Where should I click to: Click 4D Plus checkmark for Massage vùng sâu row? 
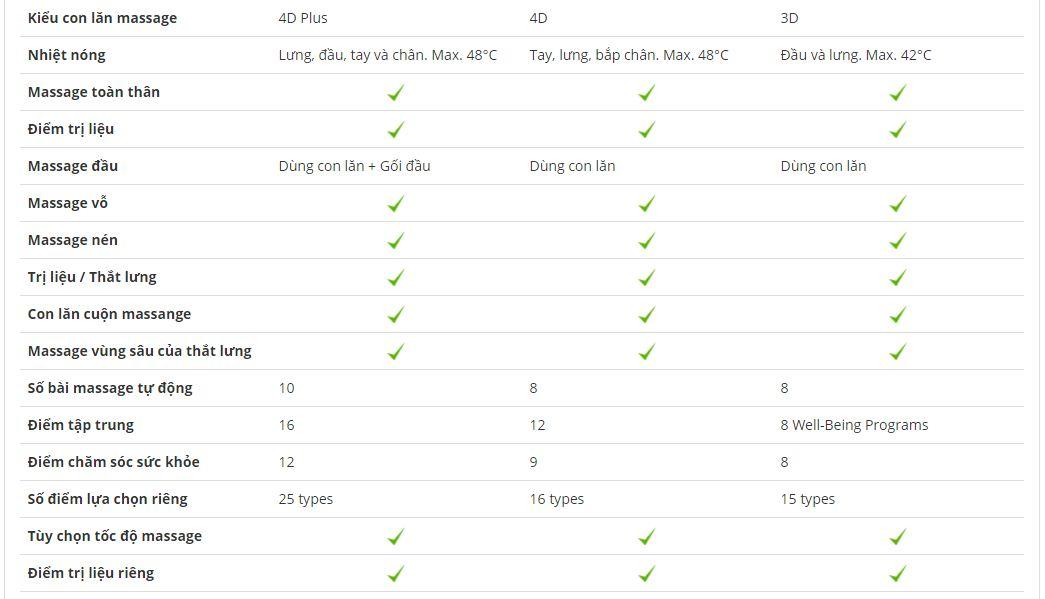[396, 352]
